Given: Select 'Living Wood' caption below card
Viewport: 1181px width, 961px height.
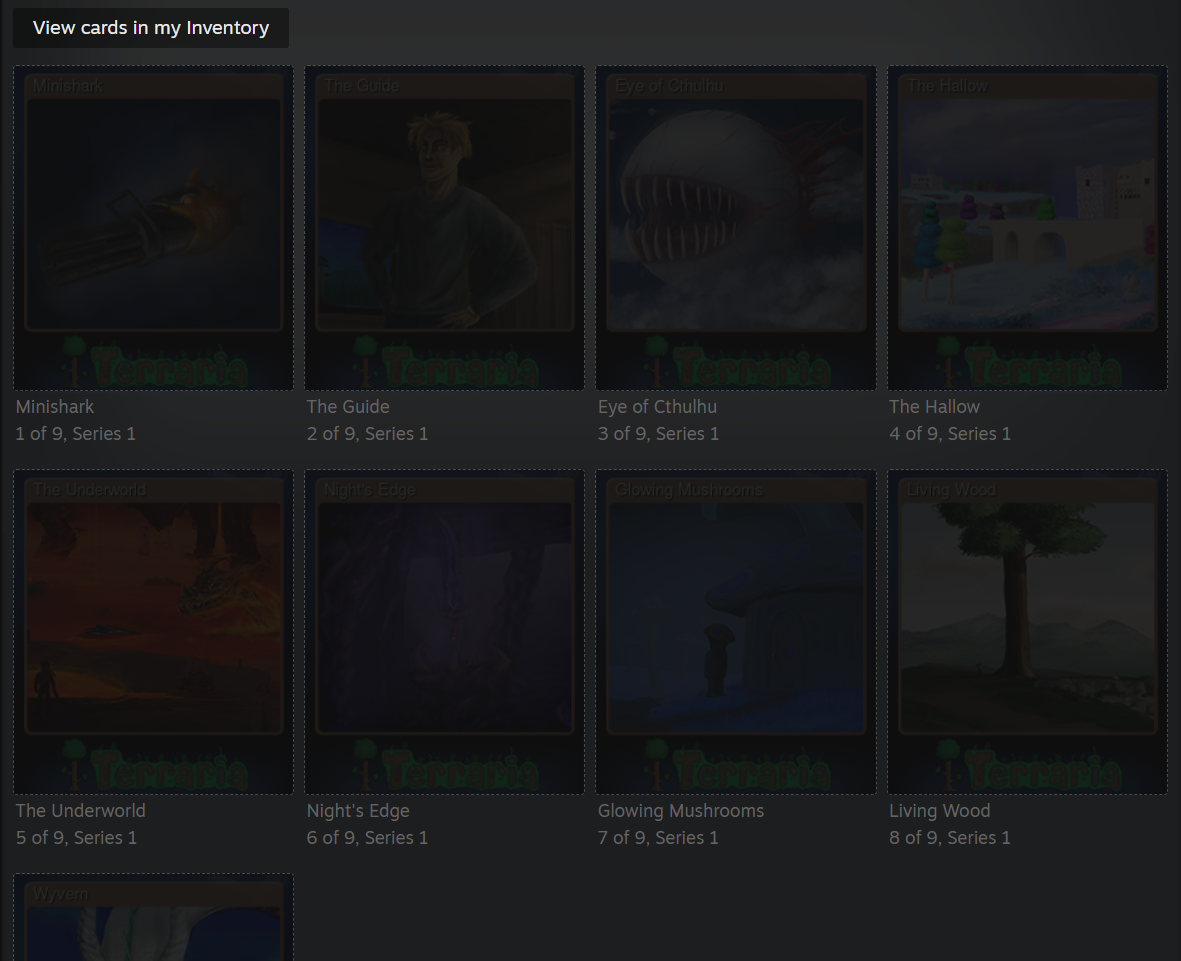Looking at the screenshot, I should 940,811.
